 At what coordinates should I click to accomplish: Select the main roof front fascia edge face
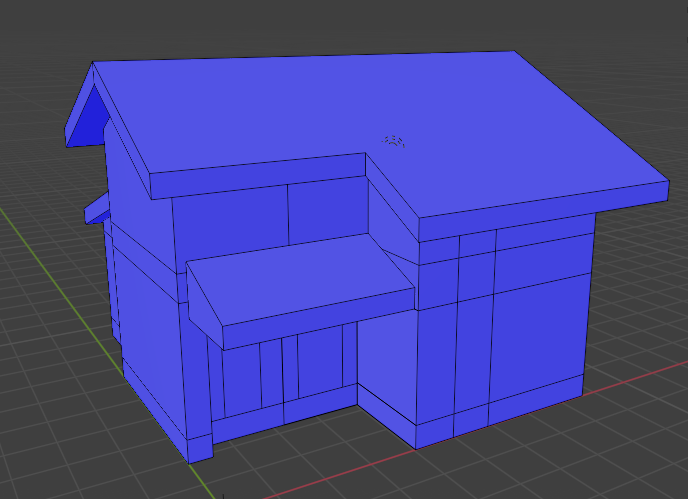click(544, 212)
